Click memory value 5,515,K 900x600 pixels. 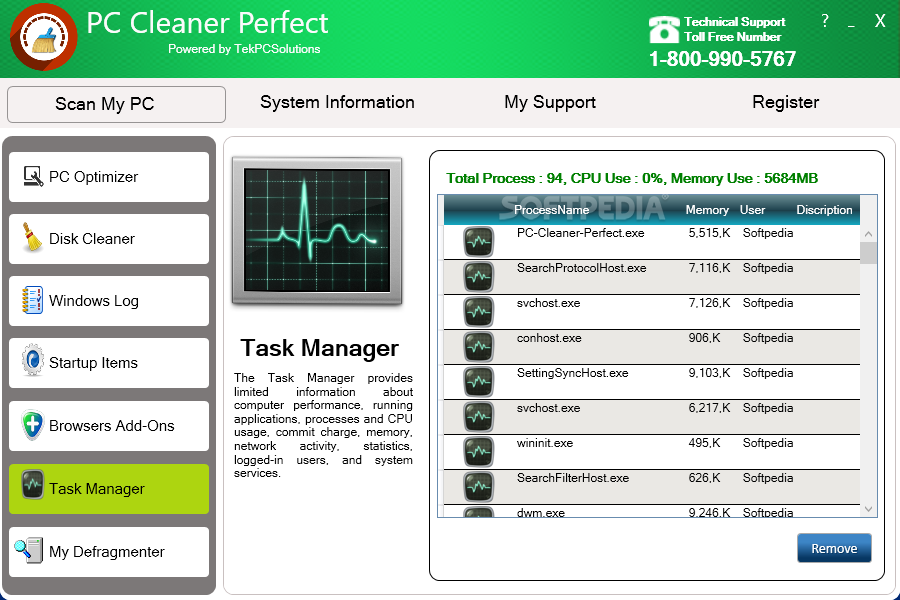click(x=709, y=233)
